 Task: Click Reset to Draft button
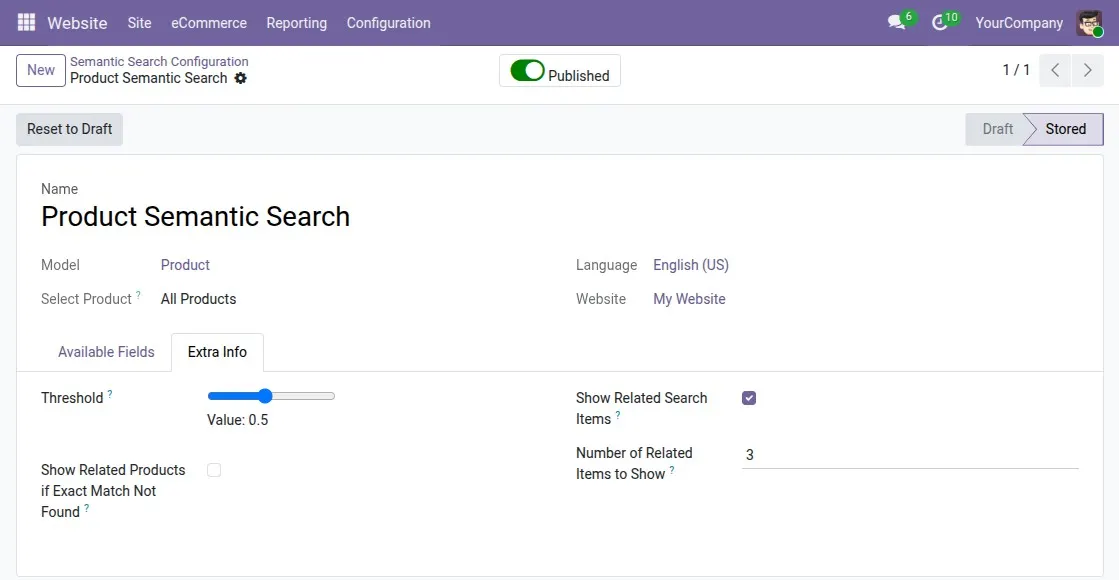coord(69,129)
